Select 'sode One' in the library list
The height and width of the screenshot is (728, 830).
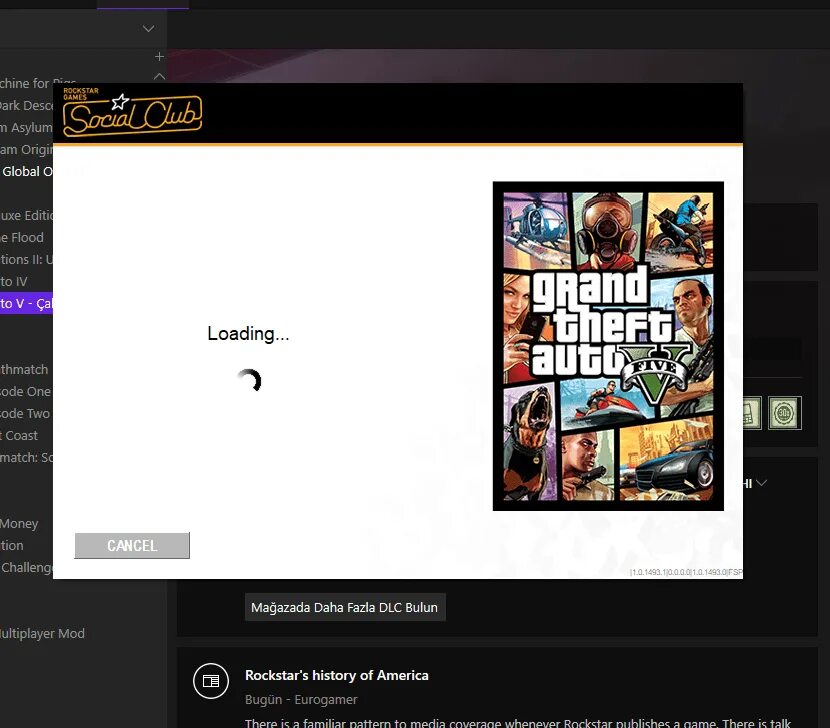[25, 392]
